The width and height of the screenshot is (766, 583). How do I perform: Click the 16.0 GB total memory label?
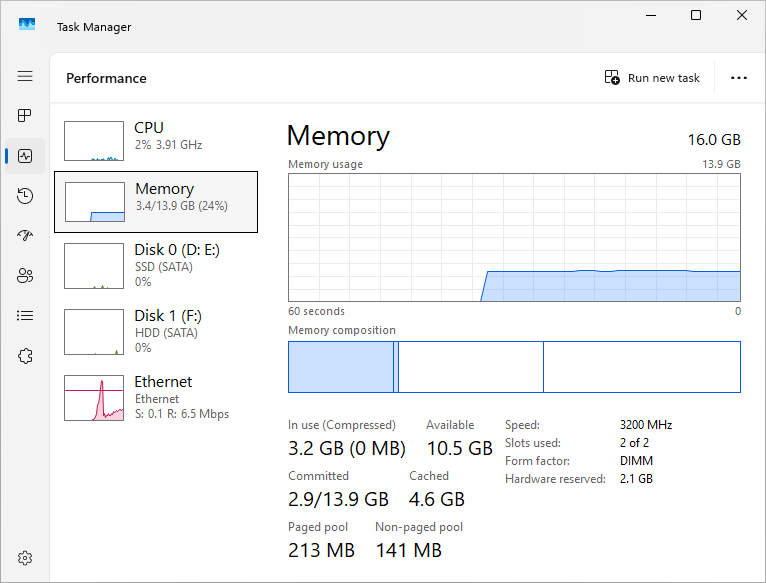(714, 140)
